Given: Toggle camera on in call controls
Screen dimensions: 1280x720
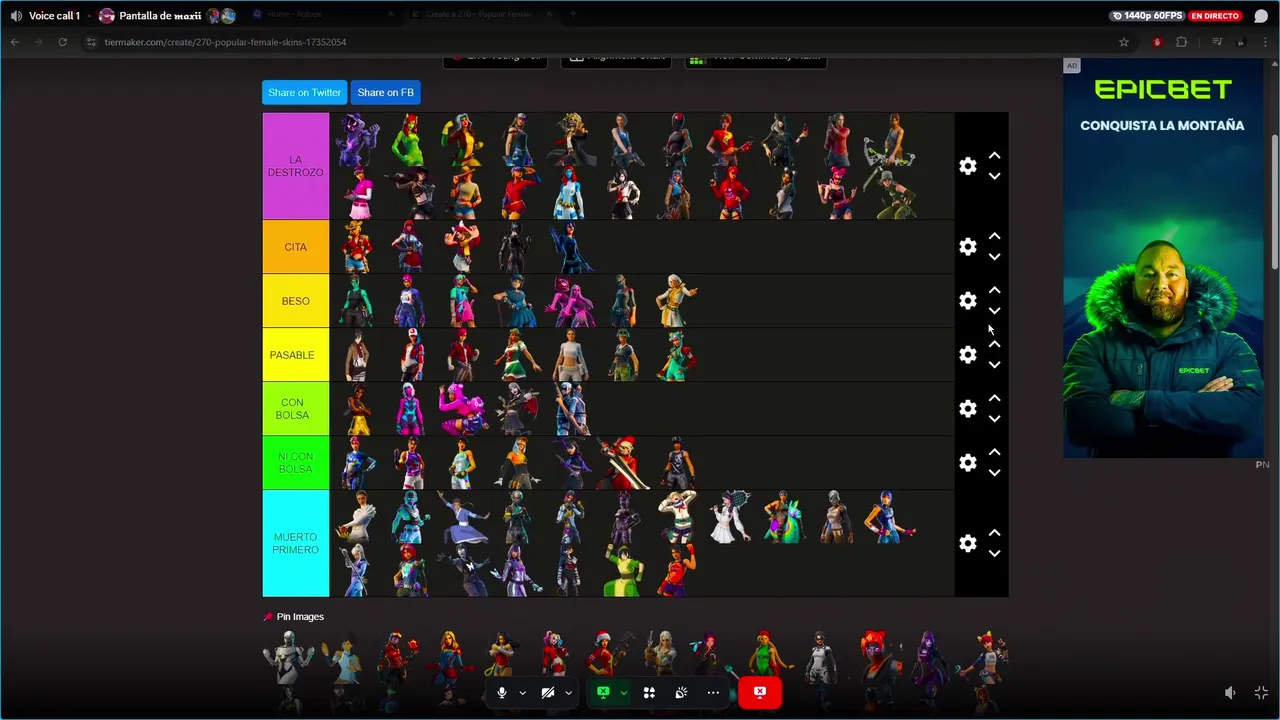Looking at the screenshot, I should 548,692.
